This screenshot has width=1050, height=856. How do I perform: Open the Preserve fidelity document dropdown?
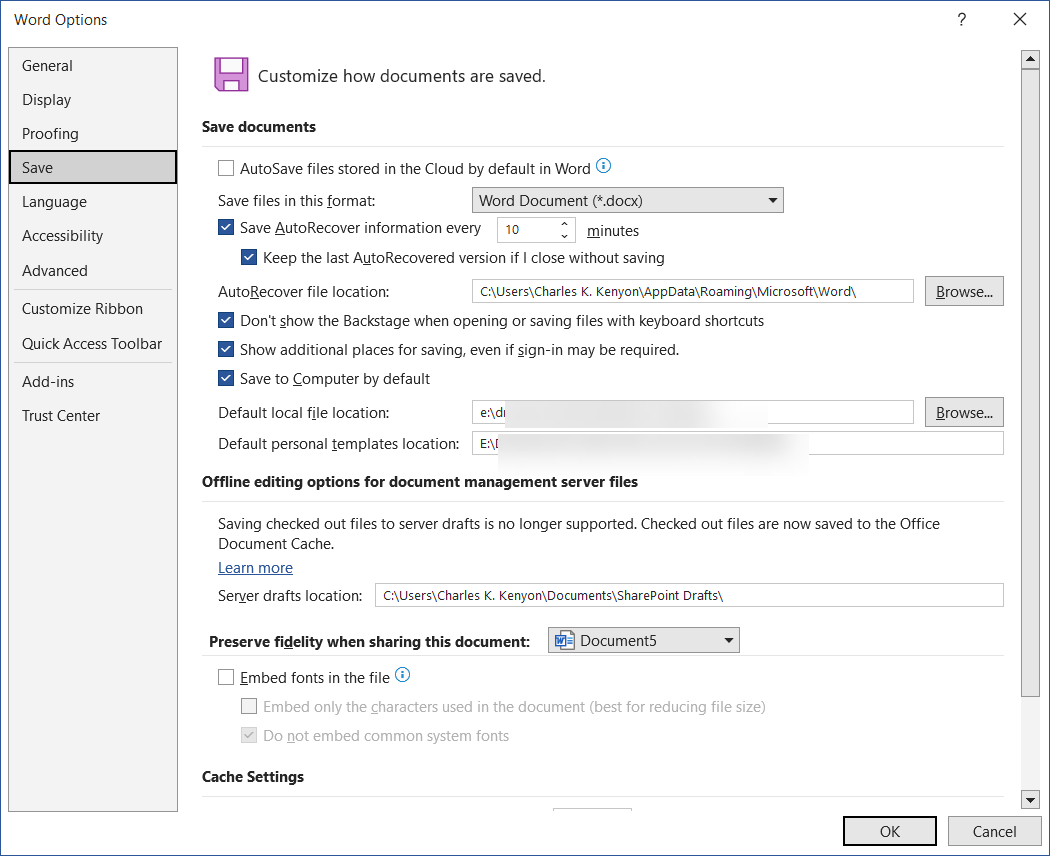(729, 640)
